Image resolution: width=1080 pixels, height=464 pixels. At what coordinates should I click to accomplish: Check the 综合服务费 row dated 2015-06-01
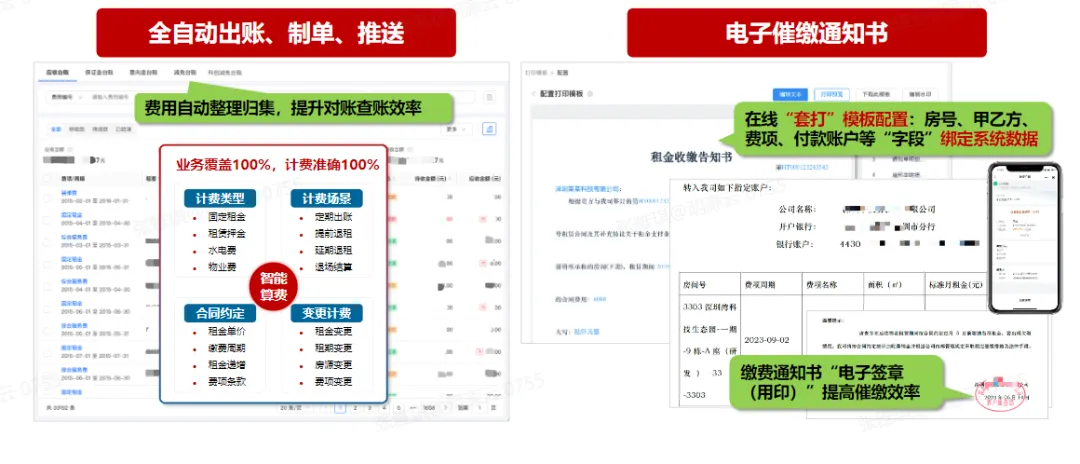point(48,373)
